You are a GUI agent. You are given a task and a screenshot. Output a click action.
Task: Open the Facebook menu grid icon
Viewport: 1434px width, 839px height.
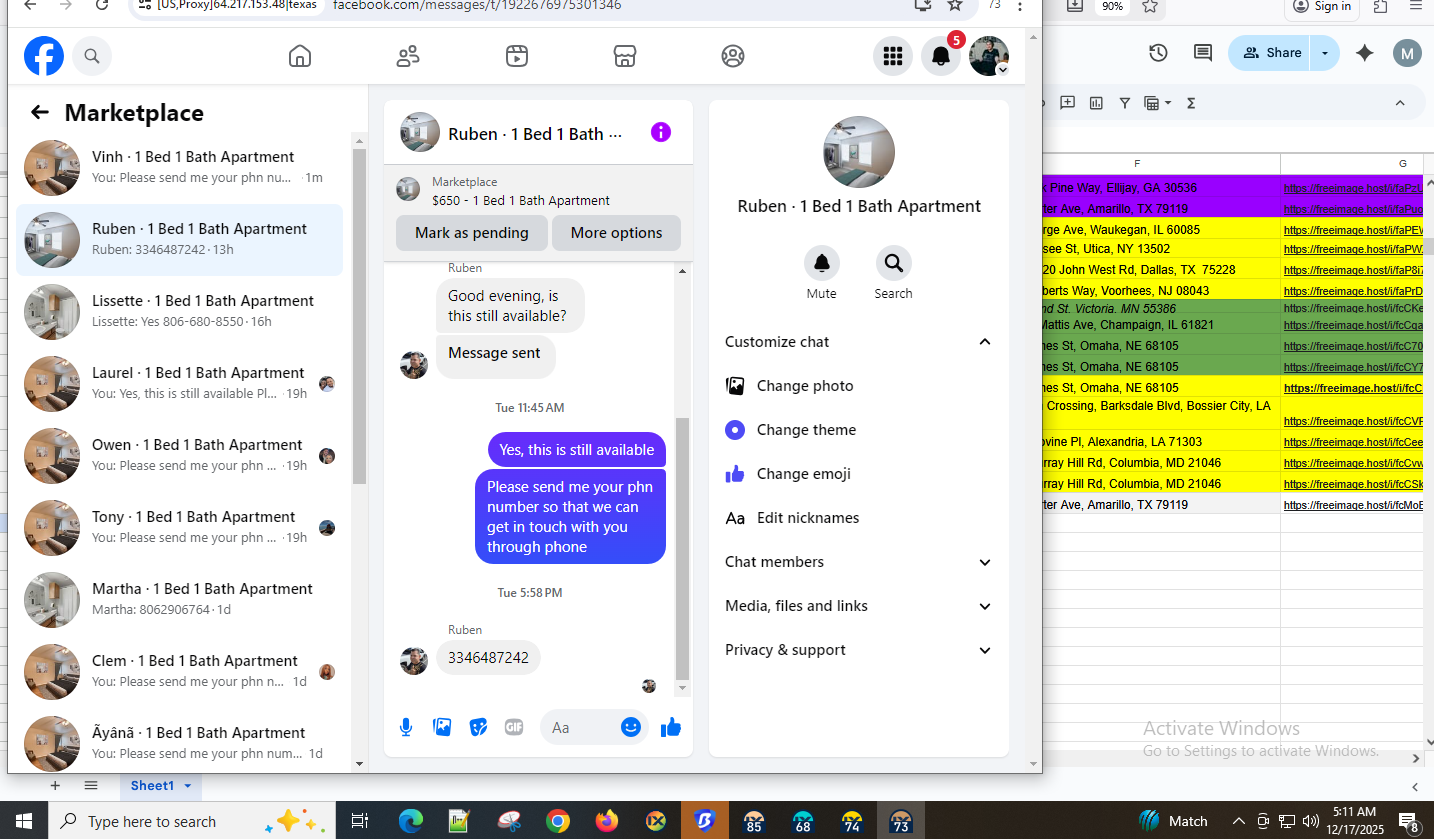[893, 56]
